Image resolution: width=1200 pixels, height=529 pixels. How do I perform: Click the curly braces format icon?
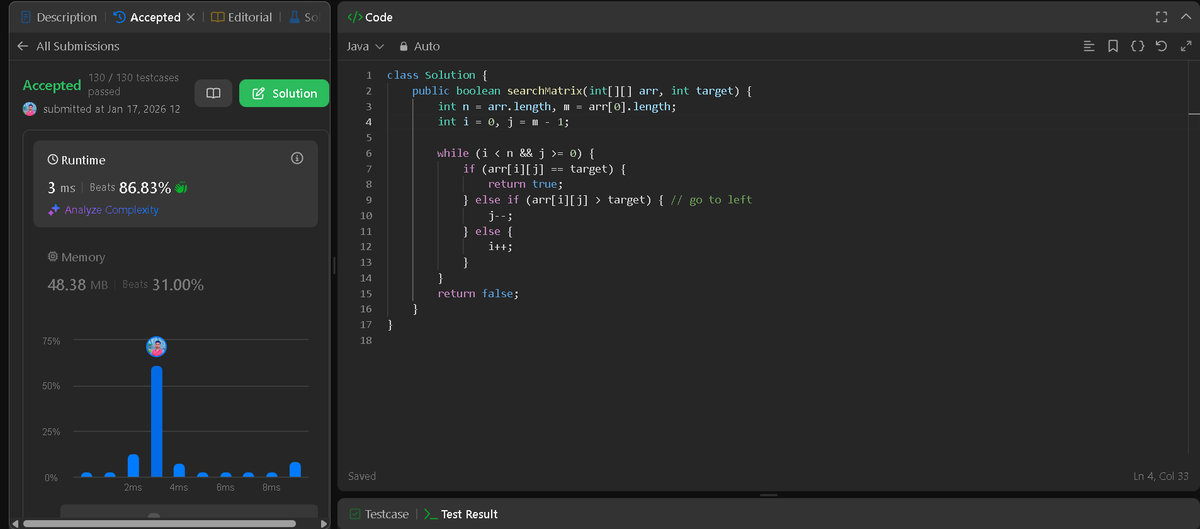coord(1137,46)
